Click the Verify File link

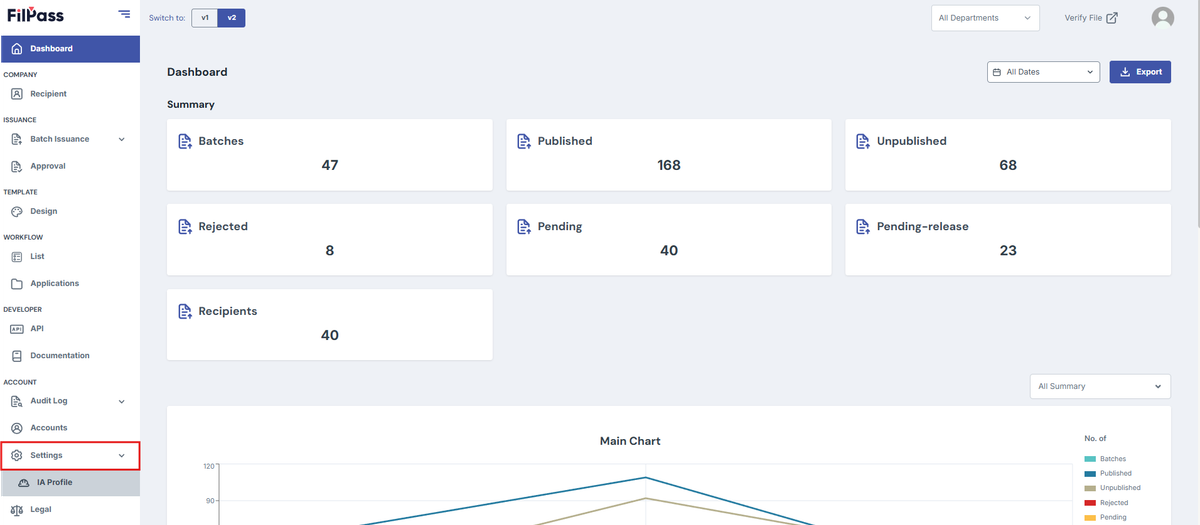[x=1091, y=18]
